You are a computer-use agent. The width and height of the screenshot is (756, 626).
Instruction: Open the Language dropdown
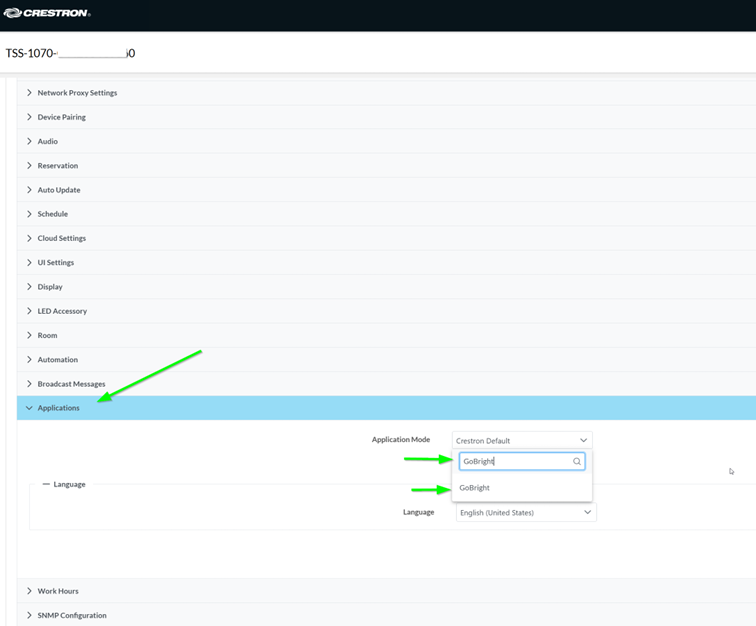(525, 513)
